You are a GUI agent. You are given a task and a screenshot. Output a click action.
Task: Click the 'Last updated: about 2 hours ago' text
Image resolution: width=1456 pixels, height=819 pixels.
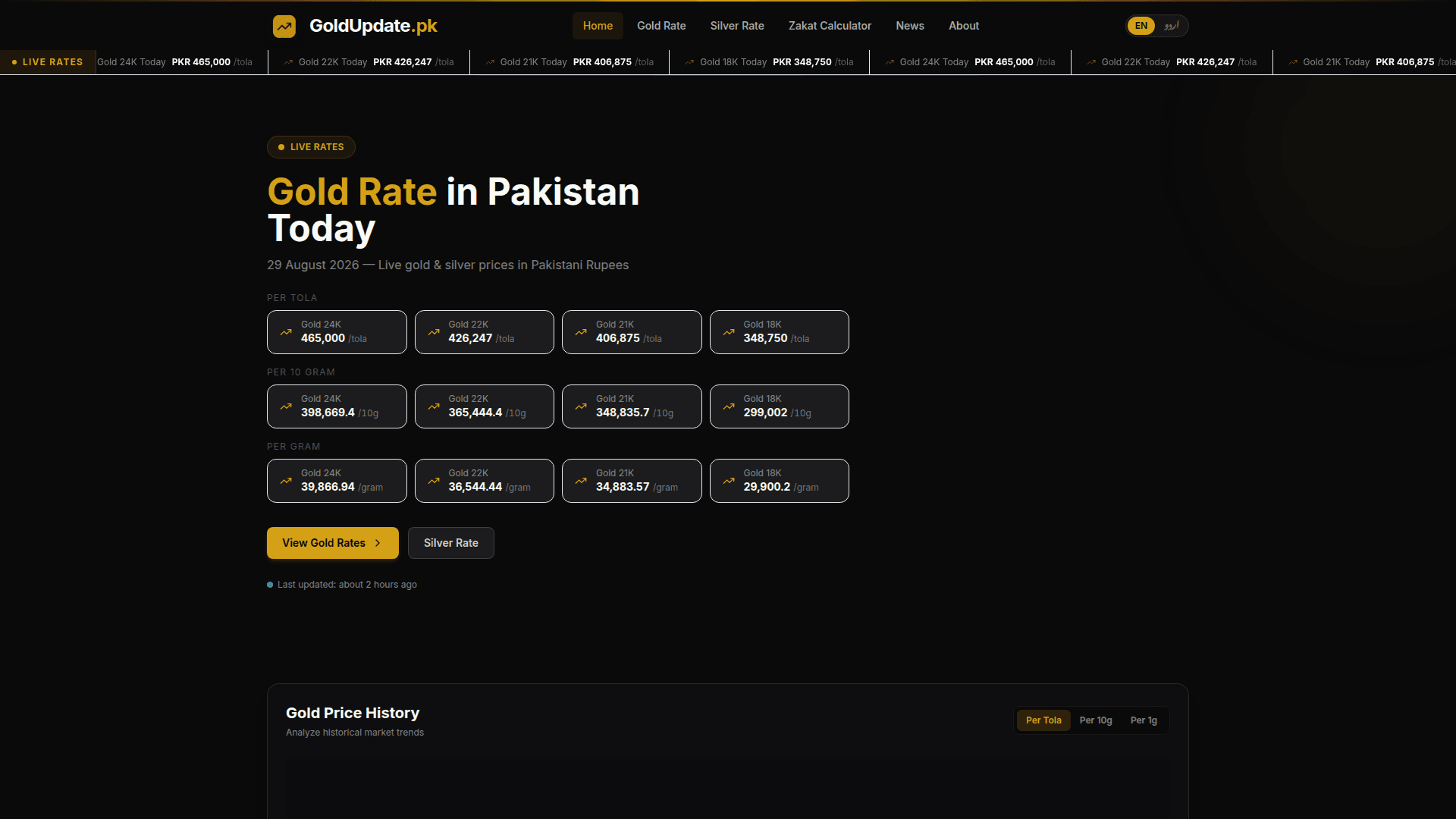pos(347,585)
